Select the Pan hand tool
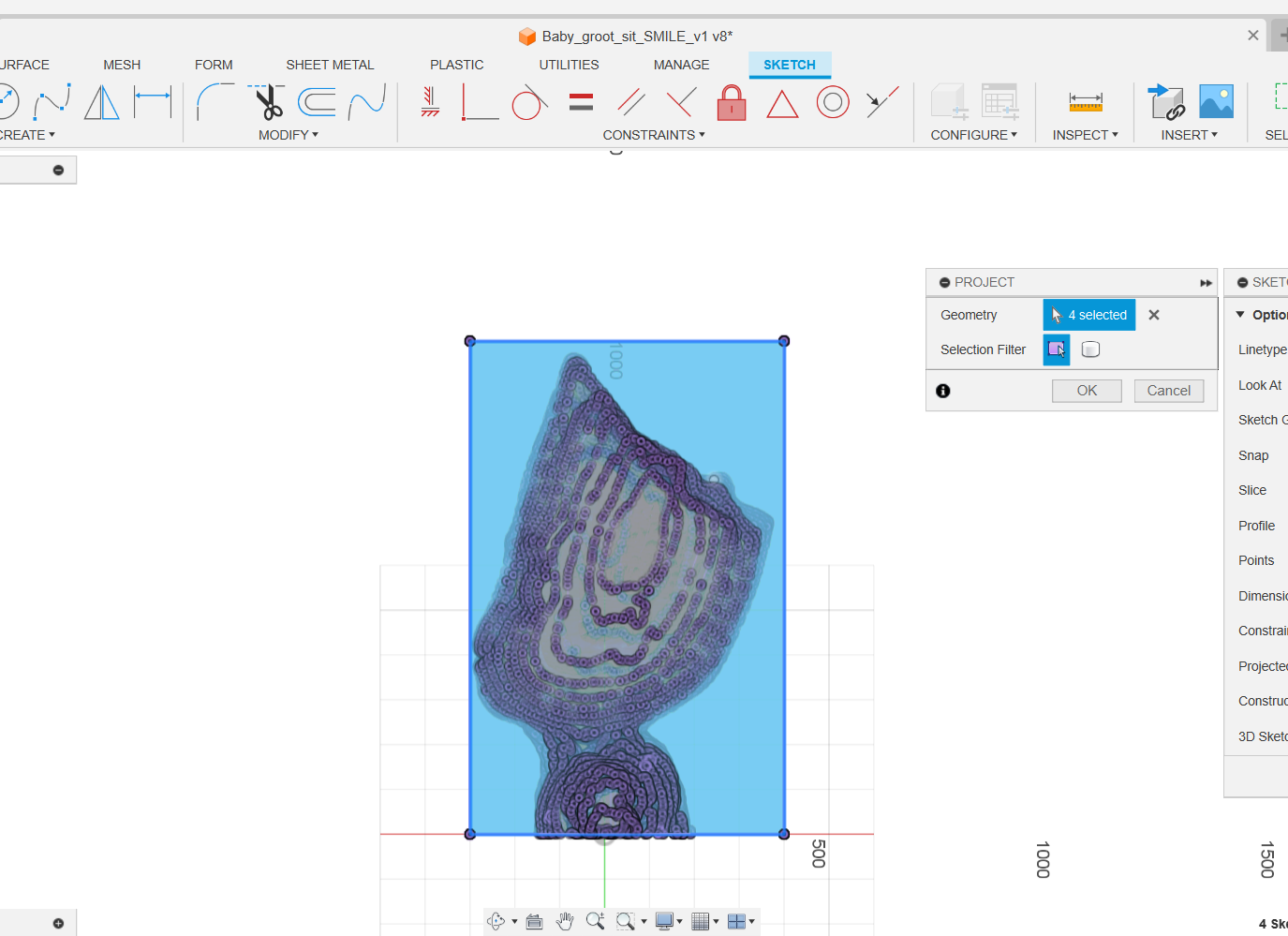Screen dimensions: 1288x936 [x=565, y=921]
